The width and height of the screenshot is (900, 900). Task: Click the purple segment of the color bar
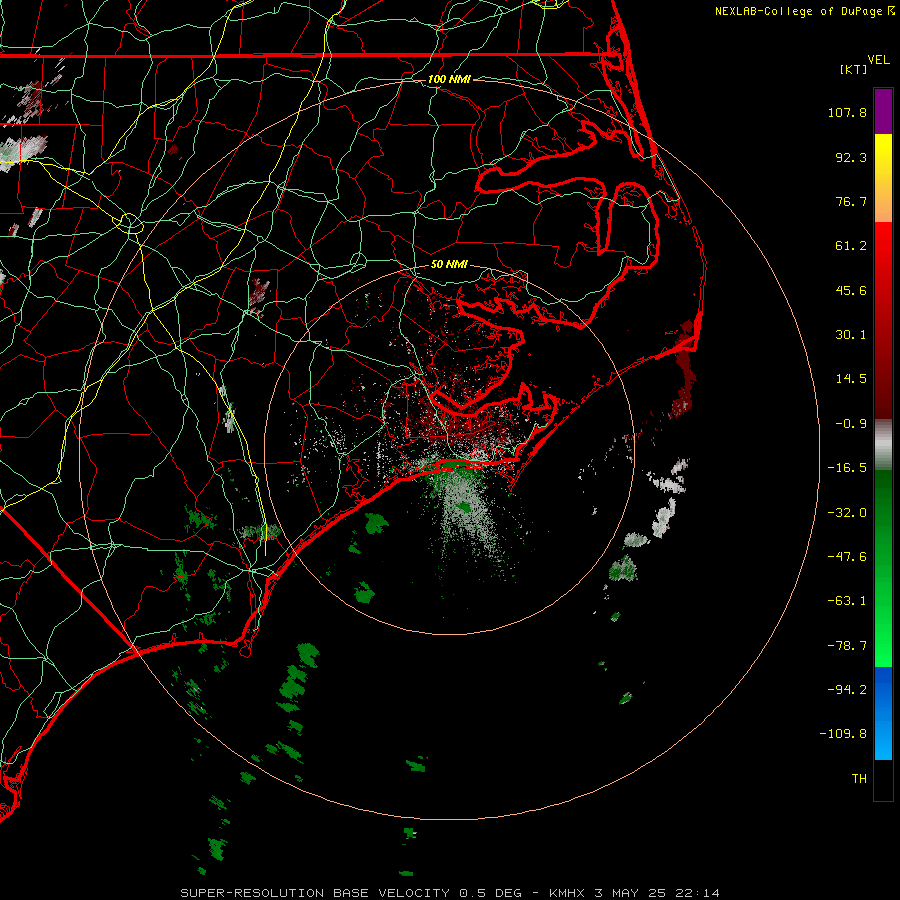tap(883, 112)
